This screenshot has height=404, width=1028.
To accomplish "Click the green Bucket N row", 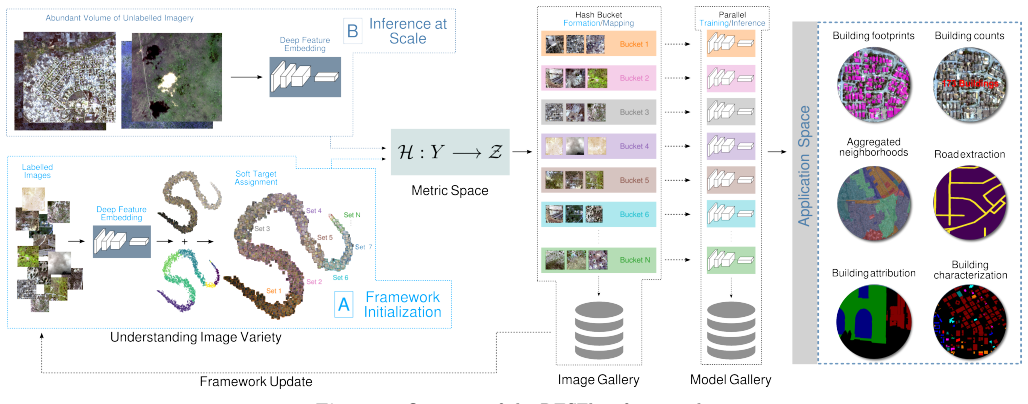I will [598, 260].
